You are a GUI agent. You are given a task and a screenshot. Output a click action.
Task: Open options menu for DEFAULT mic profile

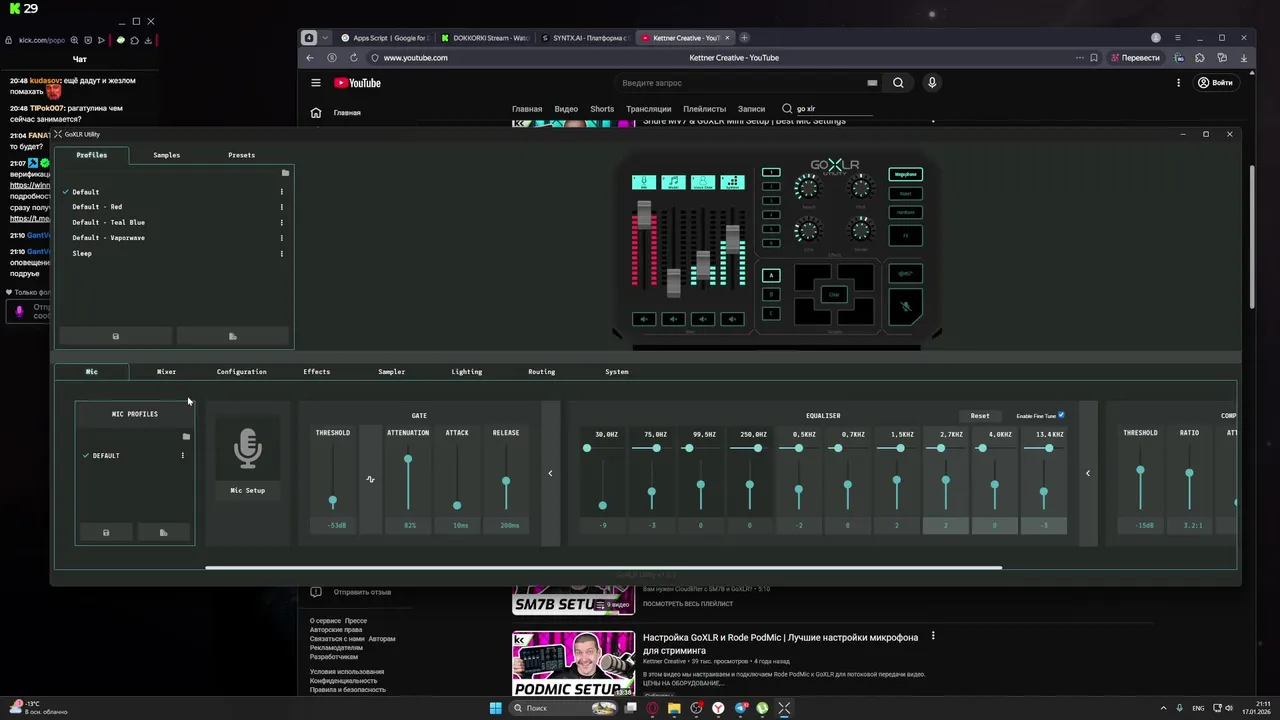pyautogui.click(x=182, y=456)
